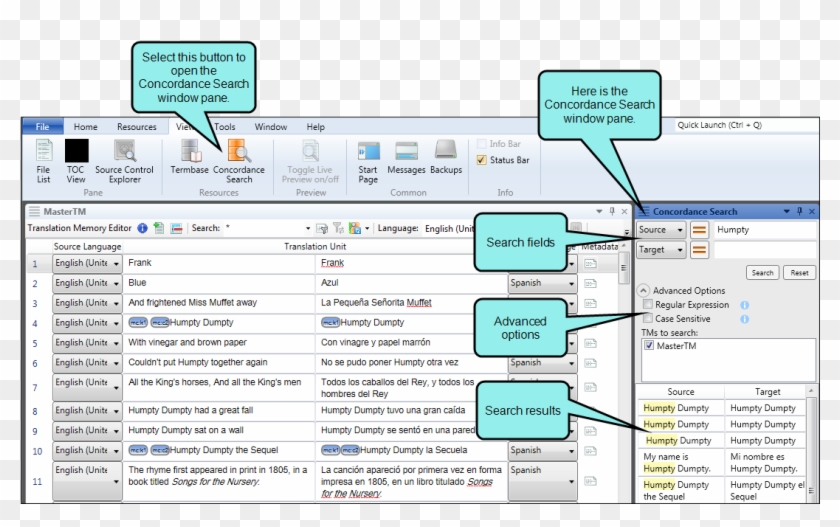Enable the Regular Expression option
840x527 pixels.
(648, 304)
